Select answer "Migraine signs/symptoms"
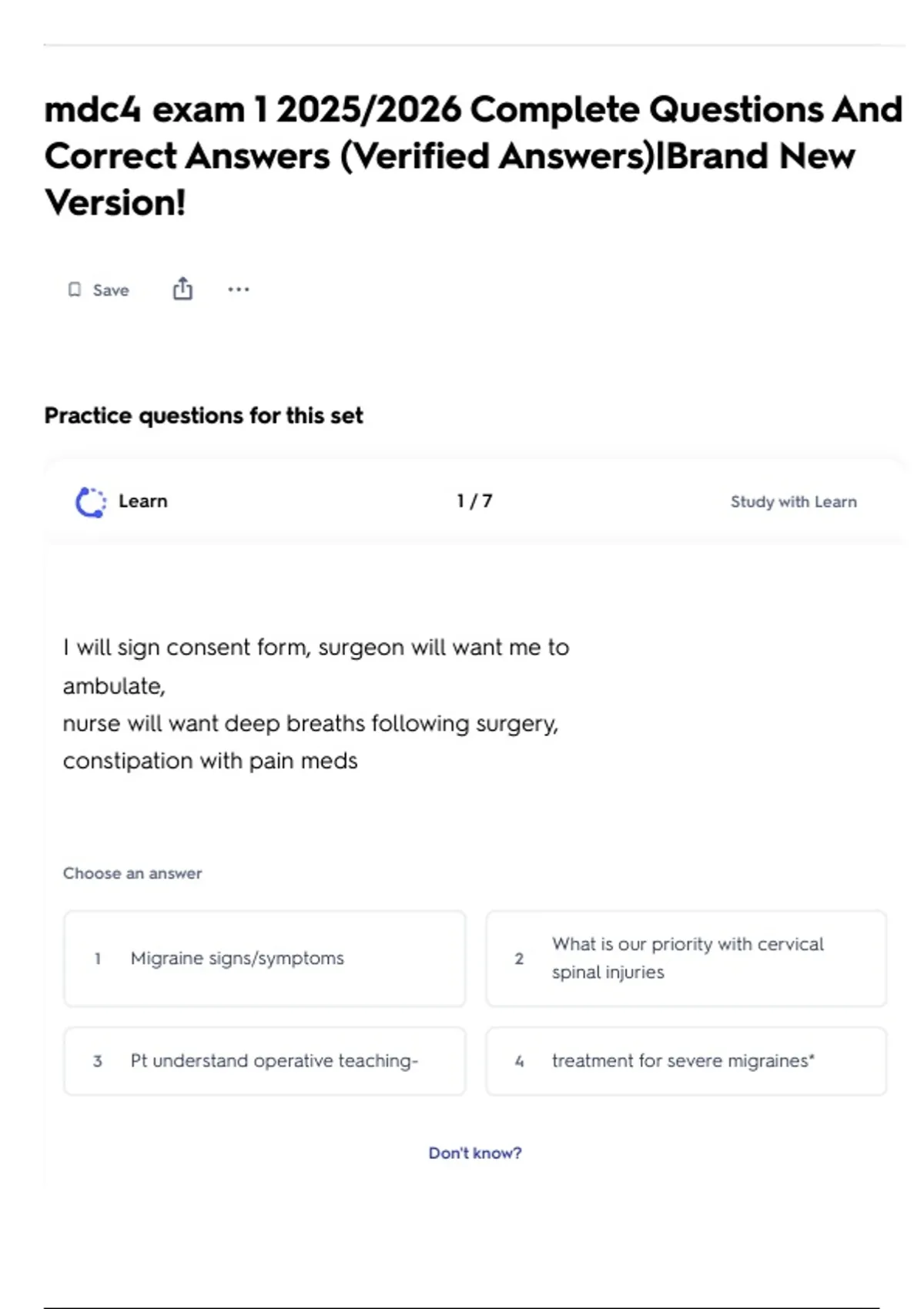This screenshot has height=1309, width=924. 237,959
